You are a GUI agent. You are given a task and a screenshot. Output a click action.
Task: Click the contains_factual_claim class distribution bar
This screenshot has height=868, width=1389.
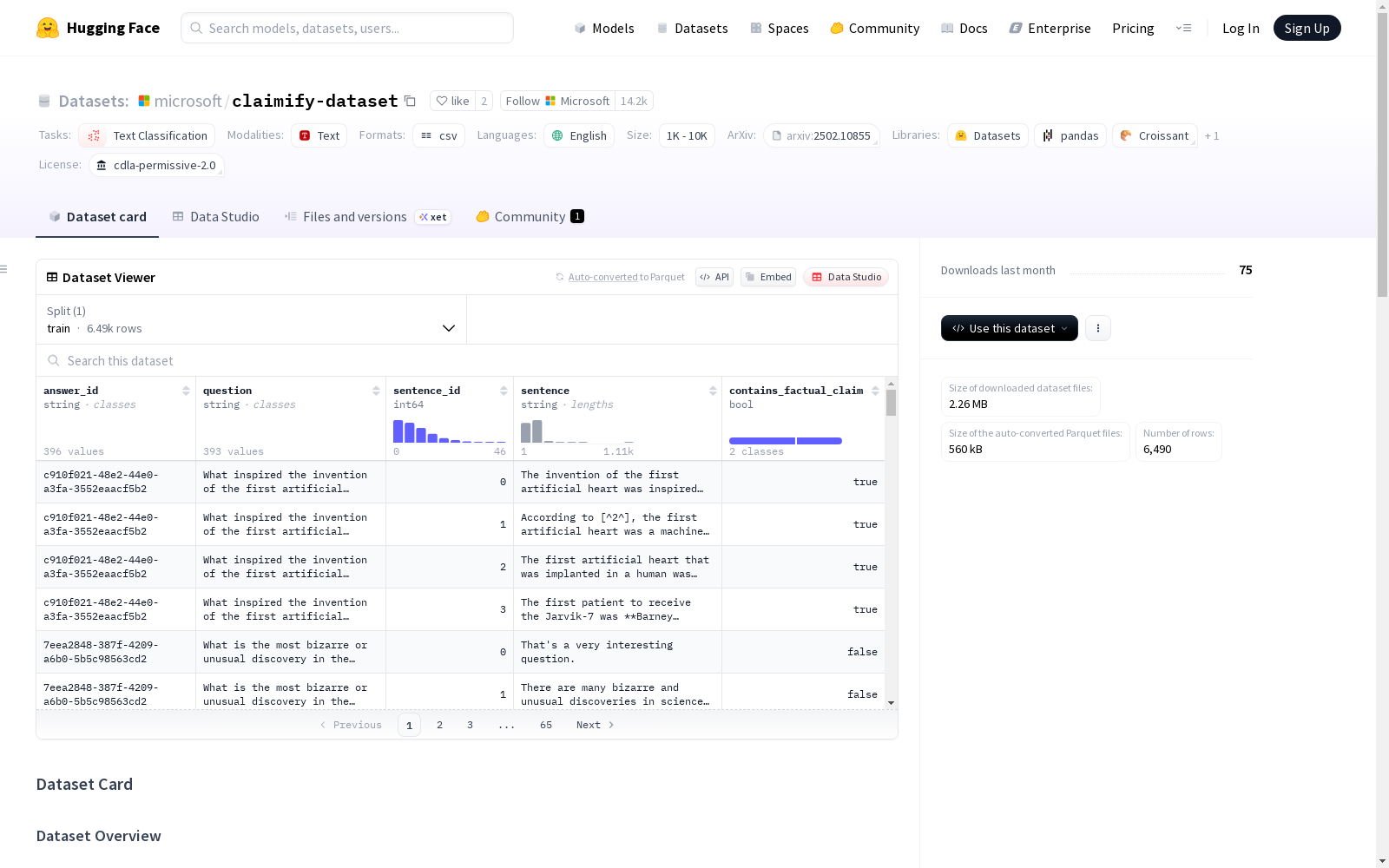786,441
